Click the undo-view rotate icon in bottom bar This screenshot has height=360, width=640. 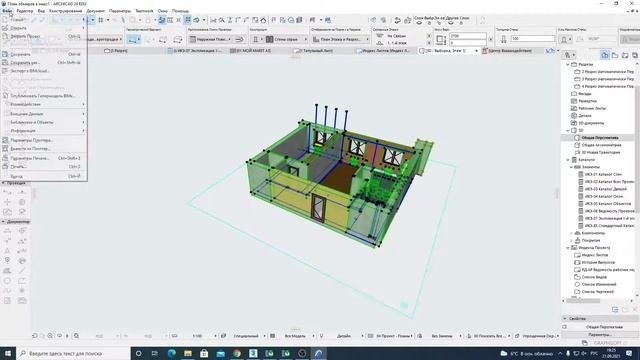pyautogui.click(x=35, y=336)
